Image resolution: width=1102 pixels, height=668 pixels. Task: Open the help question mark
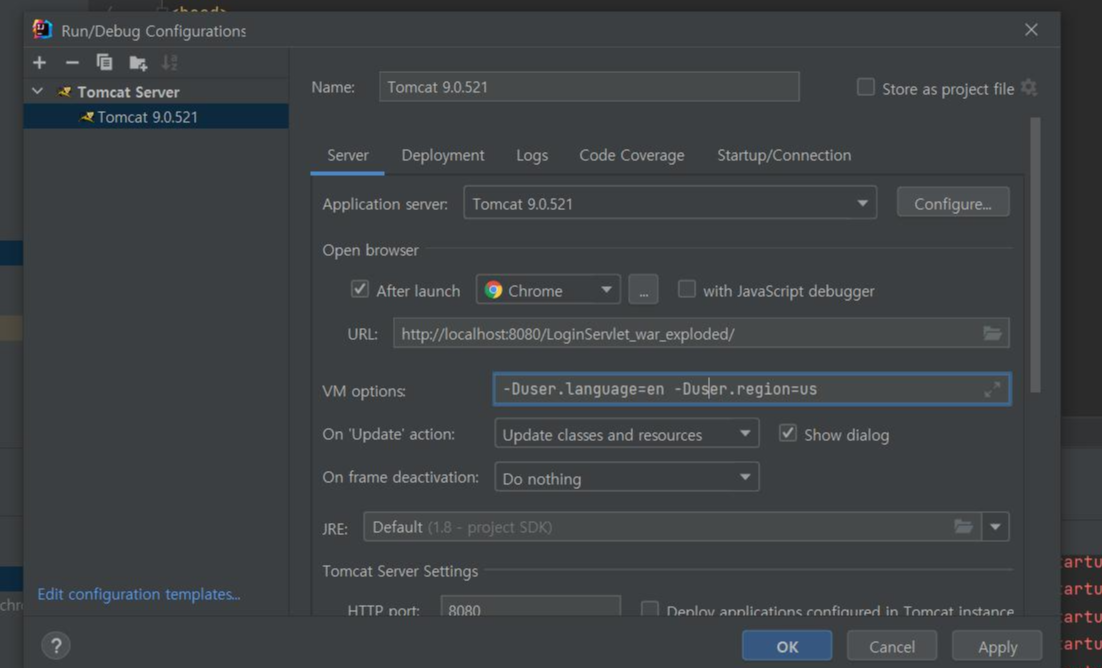[56, 645]
